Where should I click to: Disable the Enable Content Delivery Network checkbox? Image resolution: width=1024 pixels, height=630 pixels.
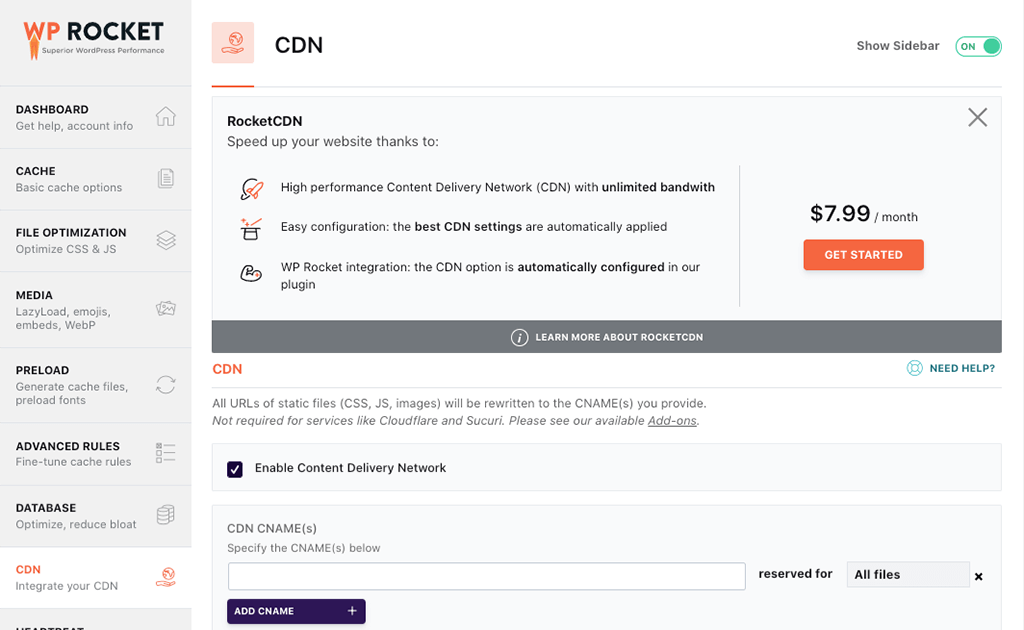coord(235,468)
